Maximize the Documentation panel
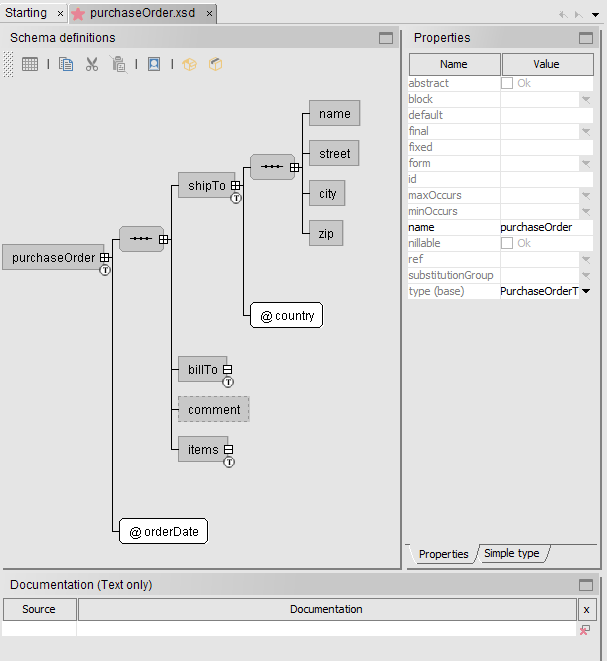The image size is (607, 661). (586, 585)
